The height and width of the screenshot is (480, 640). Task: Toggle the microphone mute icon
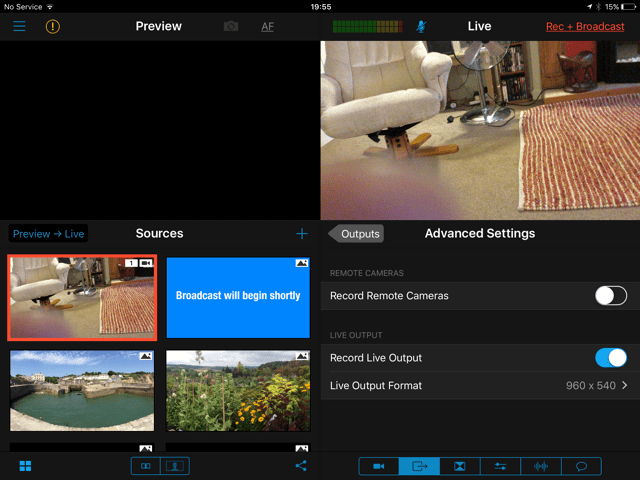pyautogui.click(x=420, y=26)
